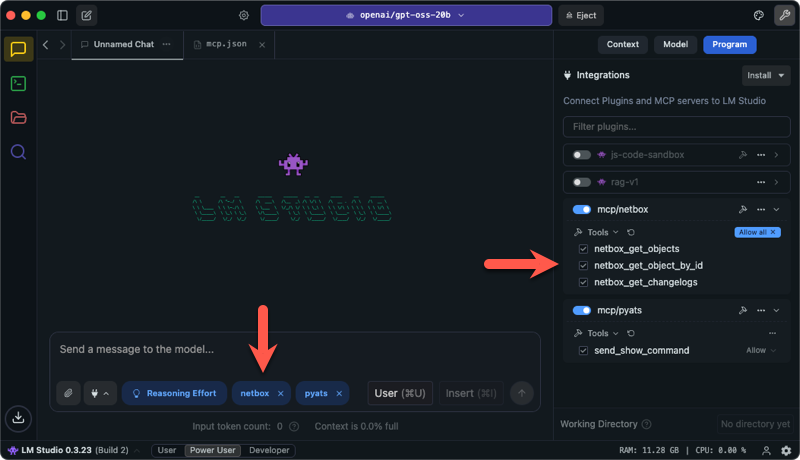Go forward with the right arrow
Screen dimensions: 800x460
pyautogui.click(x=62, y=44)
